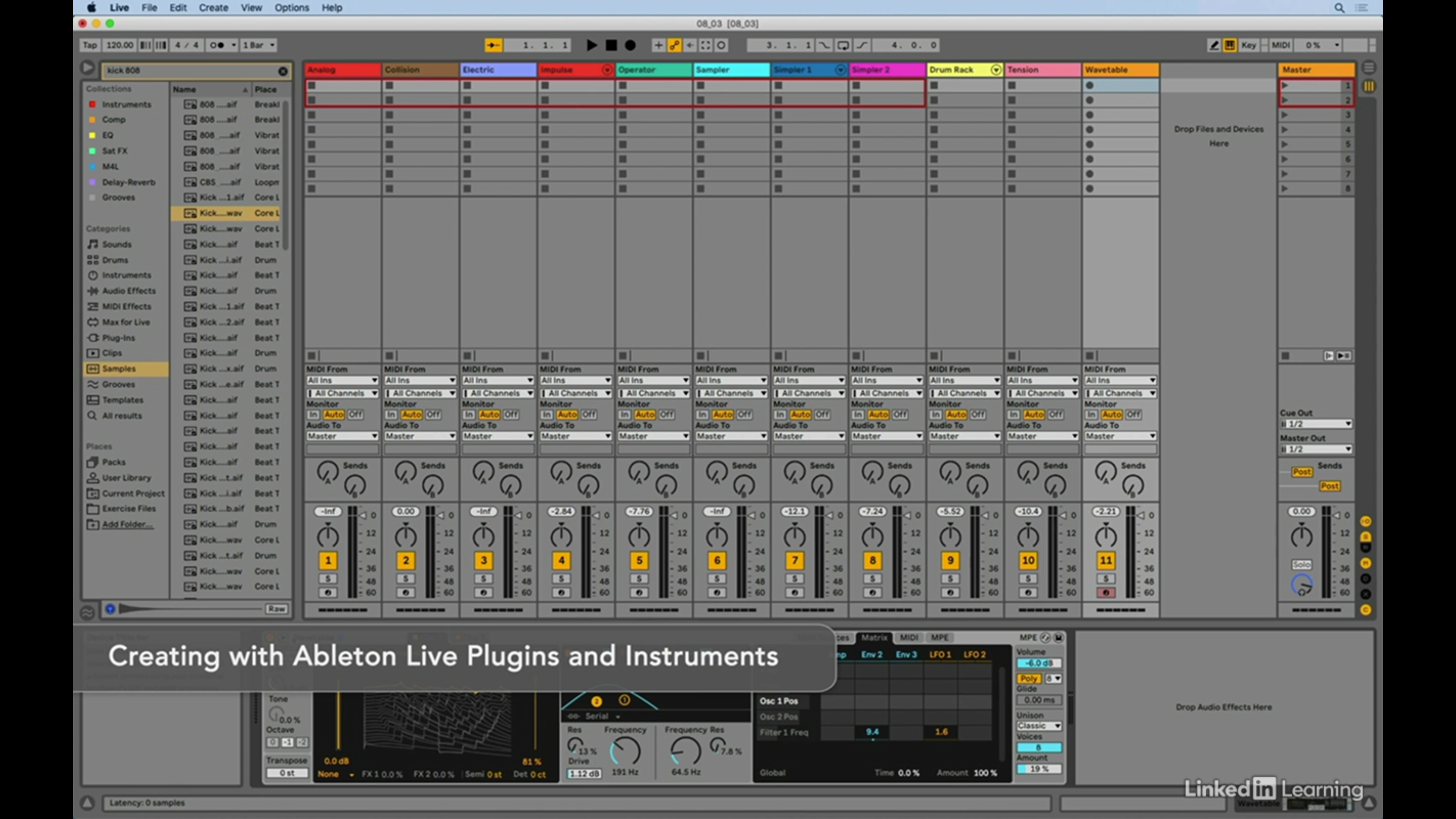Select the Analog track header
The height and width of the screenshot is (819, 1456).
[342, 69]
